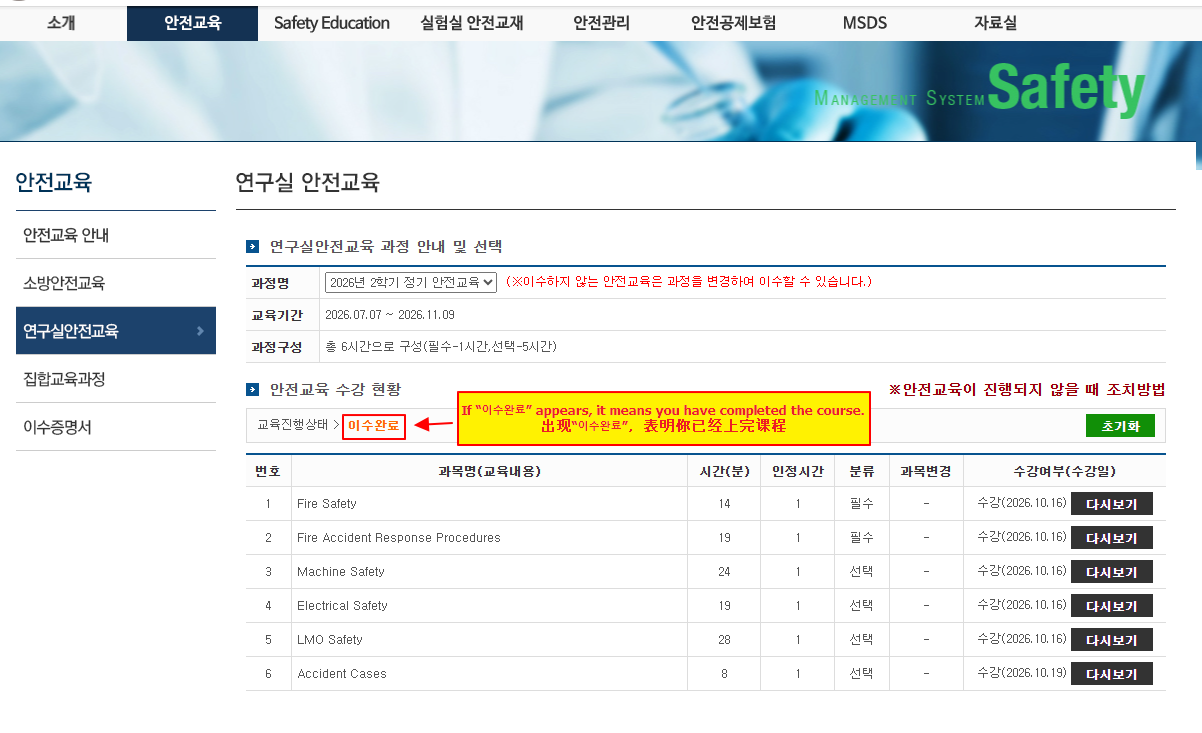
Task: Open the MSDS menu item
Action: 865,23
